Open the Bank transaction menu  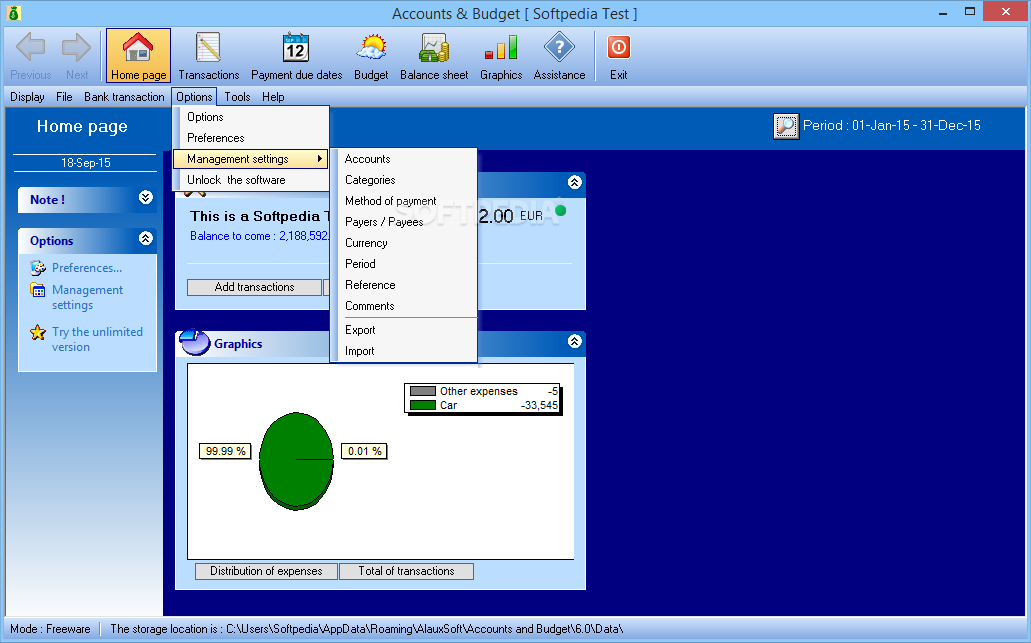[124, 97]
